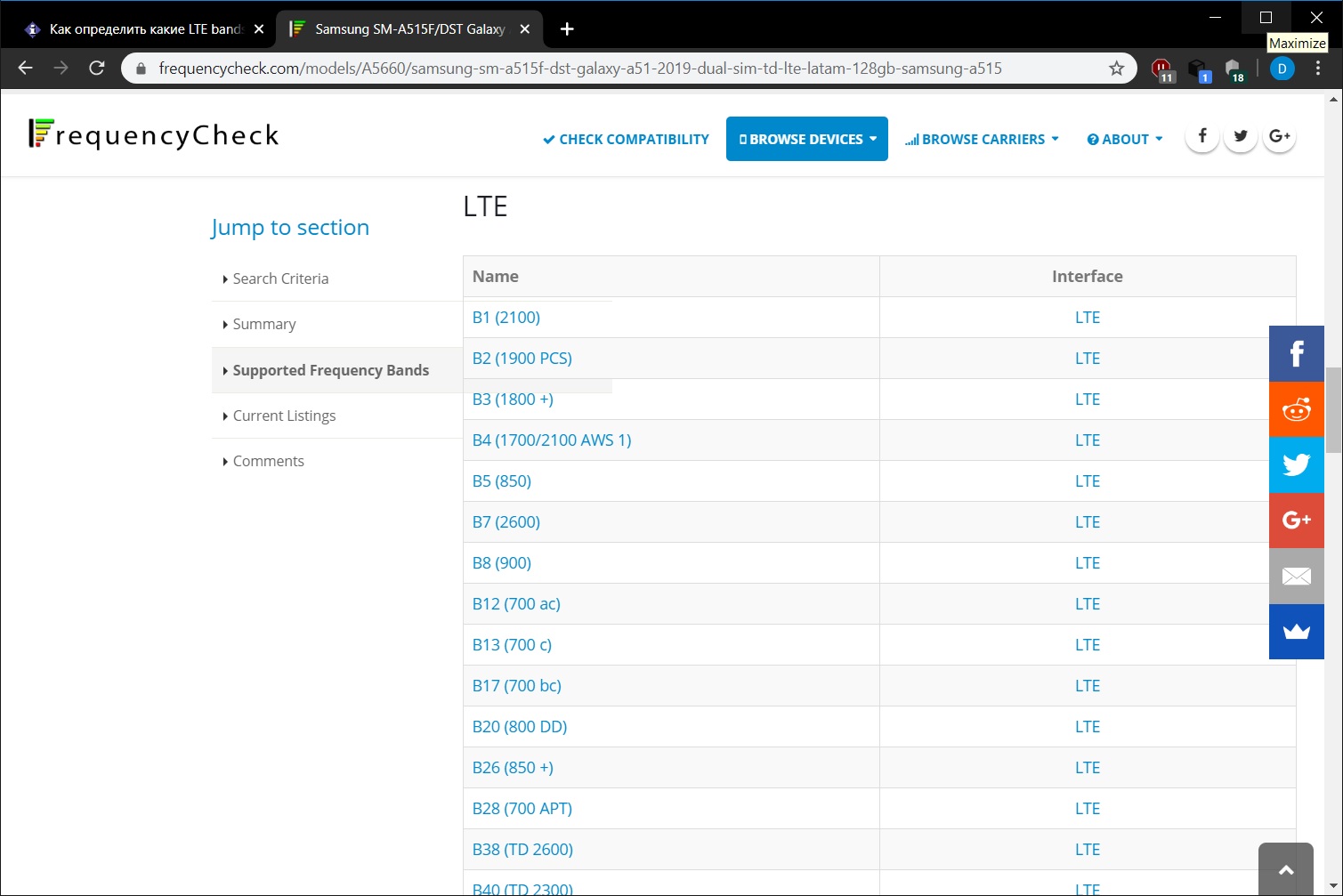This screenshot has height=896, width=1343.
Task: Share on Reddit via side bar
Action: [1297, 409]
